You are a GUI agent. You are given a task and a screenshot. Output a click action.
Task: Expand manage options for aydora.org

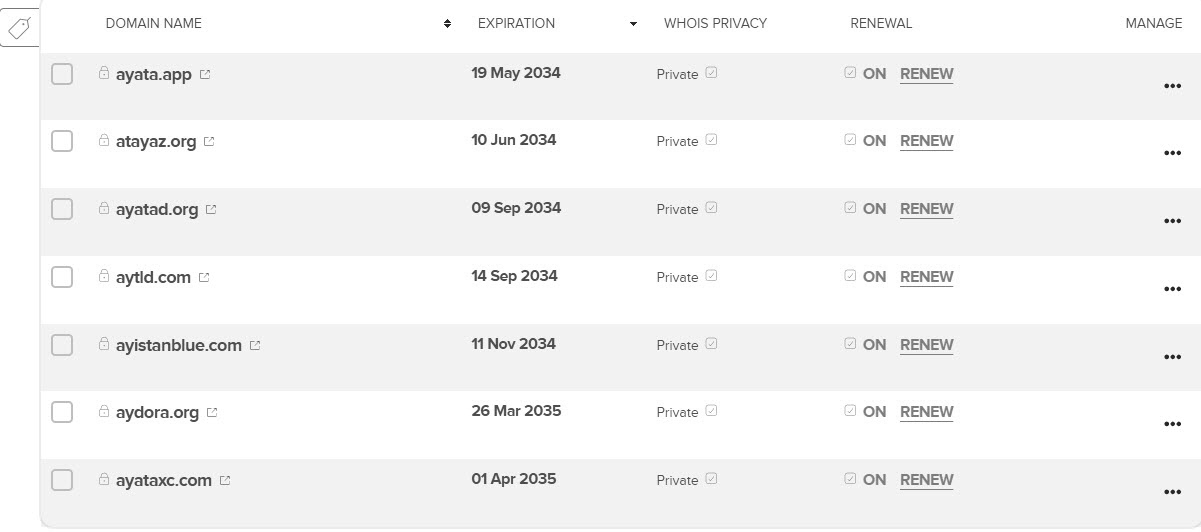[x=1173, y=424]
